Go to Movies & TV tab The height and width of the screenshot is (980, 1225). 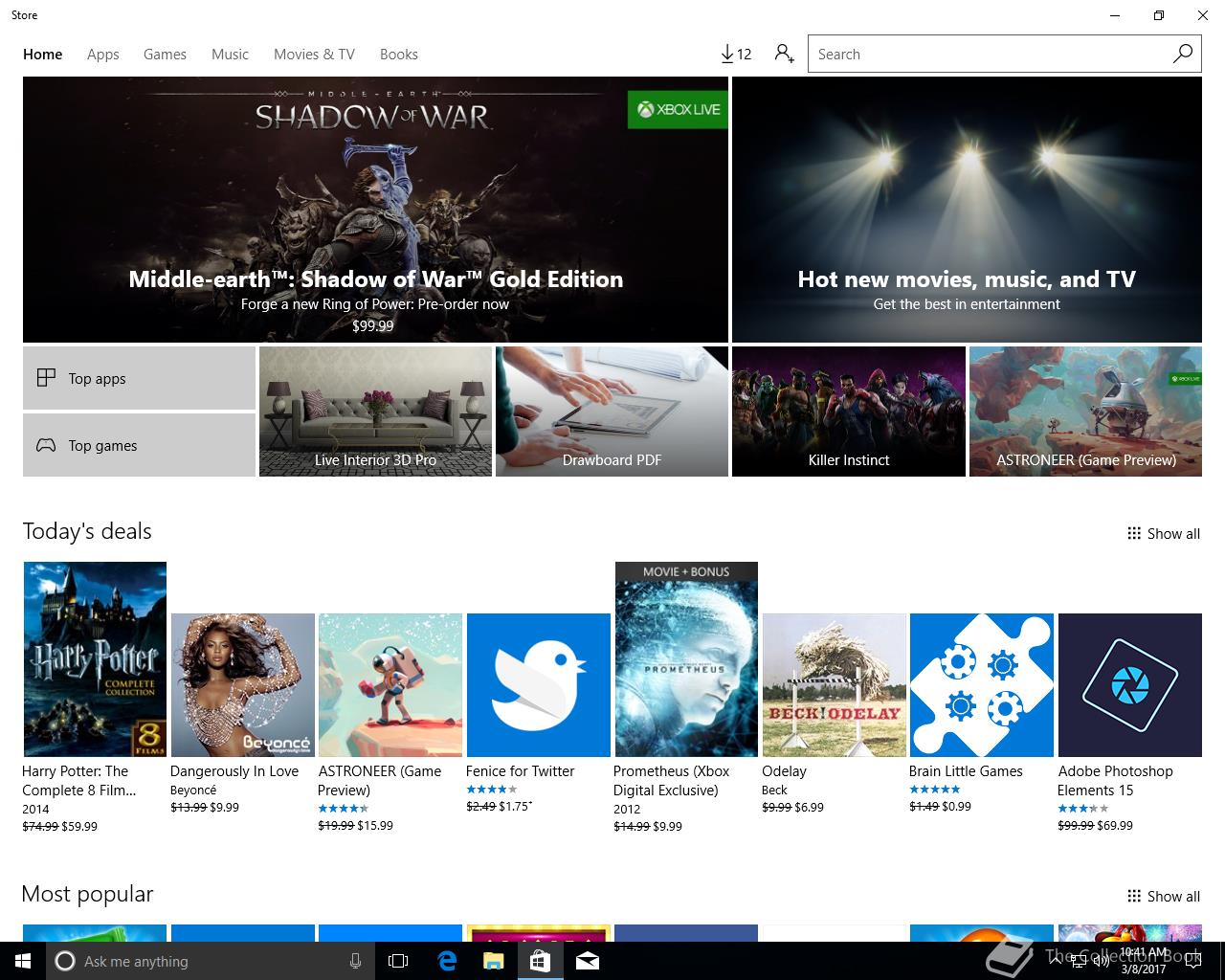(314, 55)
